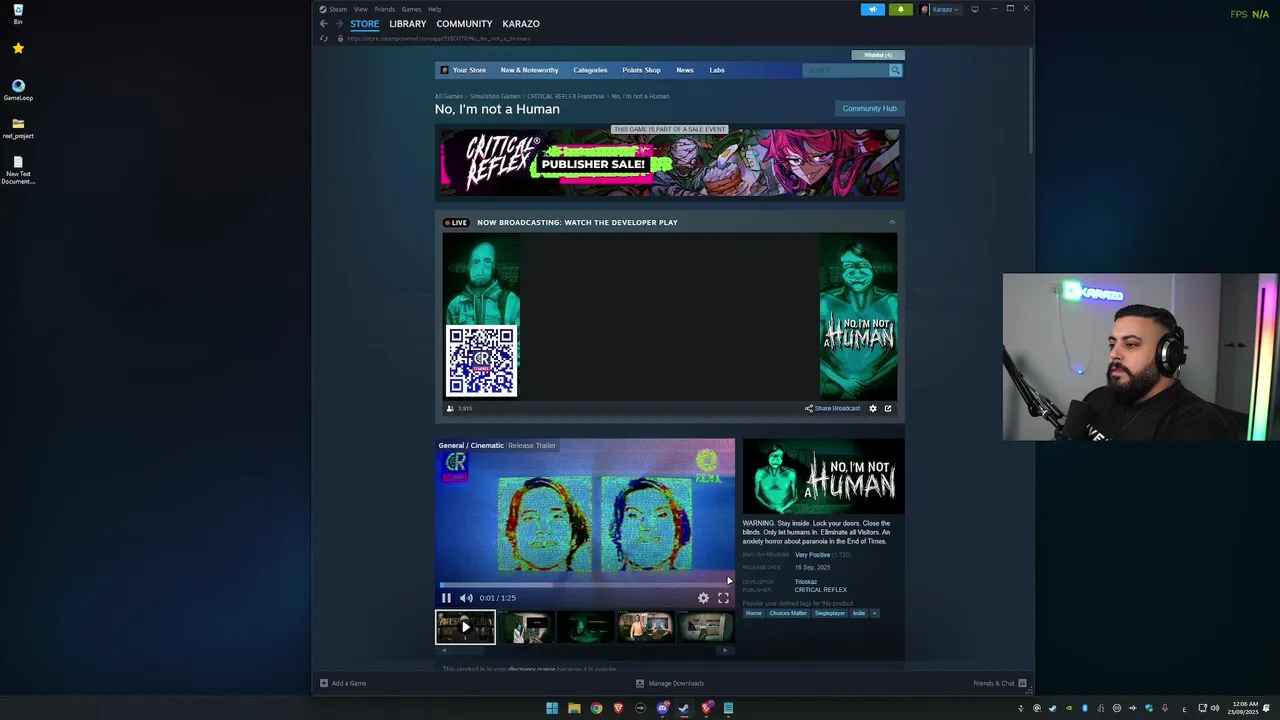The image size is (1280, 720).
Task: Open the Points Shop link
Action: [641, 70]
